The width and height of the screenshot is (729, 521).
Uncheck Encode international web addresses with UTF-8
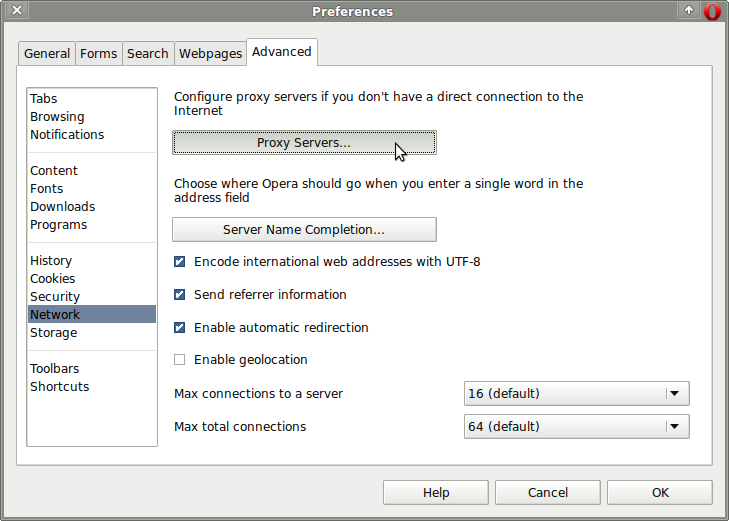coord(179,262)
